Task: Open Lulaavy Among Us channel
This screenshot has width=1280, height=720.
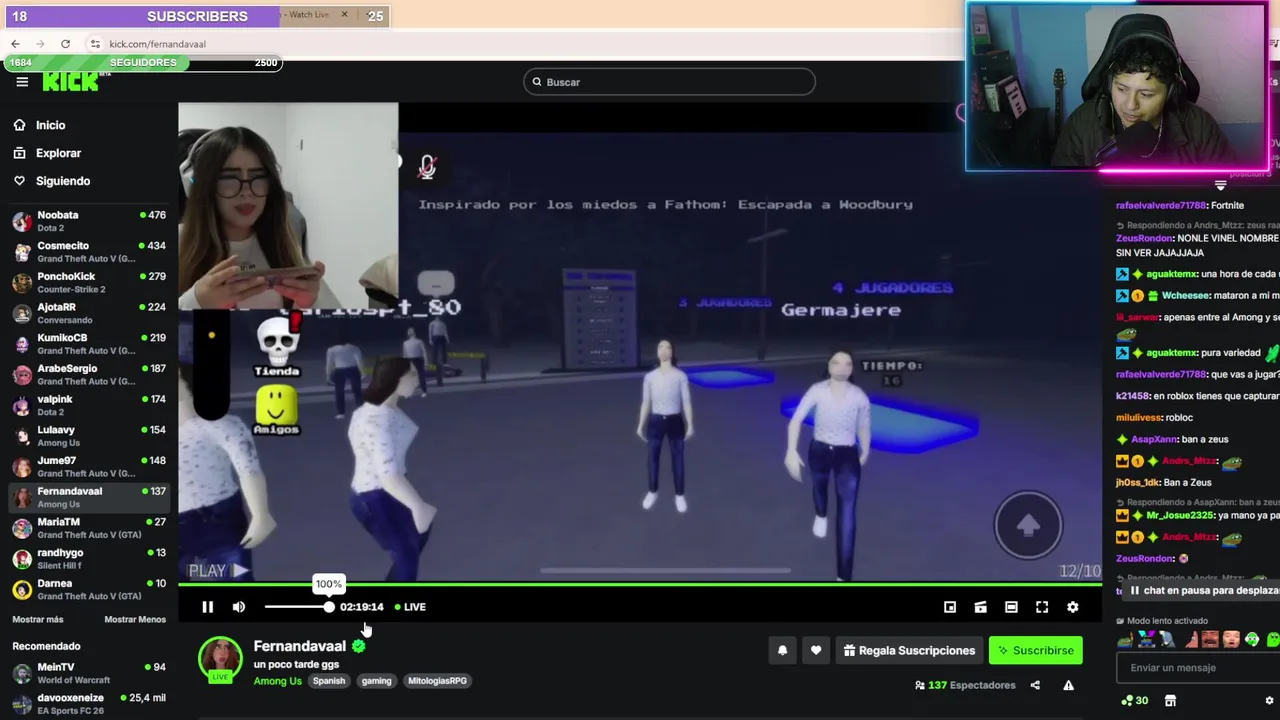Action: (89, 436)
